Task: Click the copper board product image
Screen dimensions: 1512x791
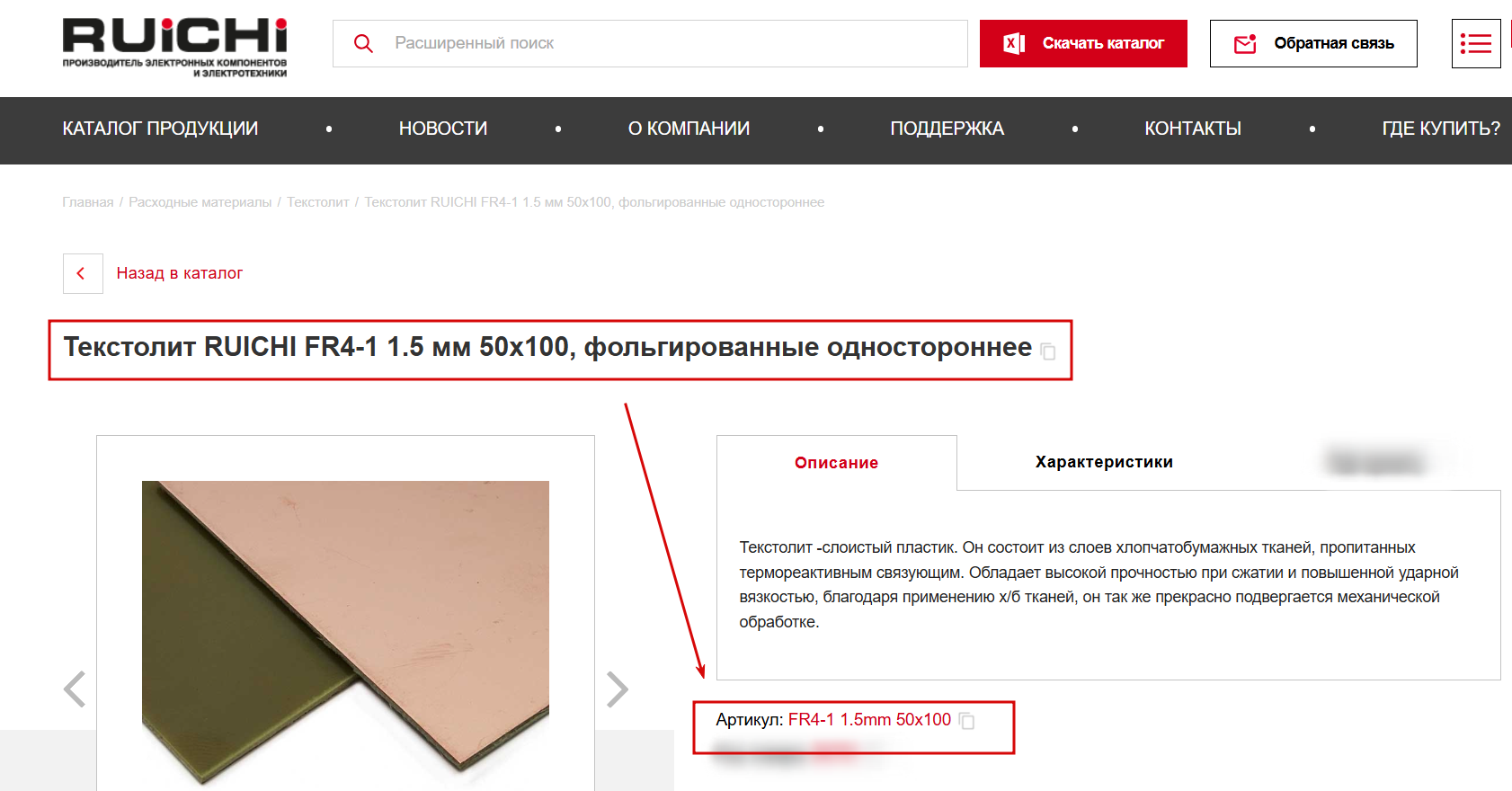Action: pos(345,629)
